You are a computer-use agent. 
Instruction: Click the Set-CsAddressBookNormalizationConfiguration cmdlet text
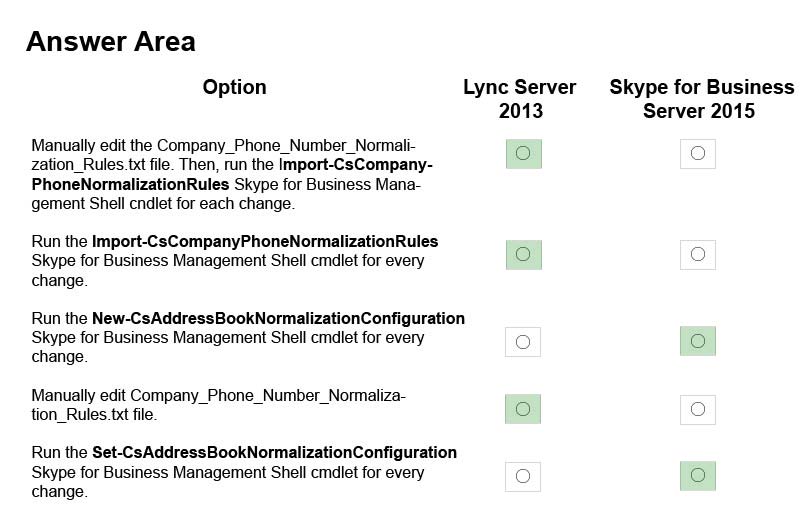(x=274, y=453)
